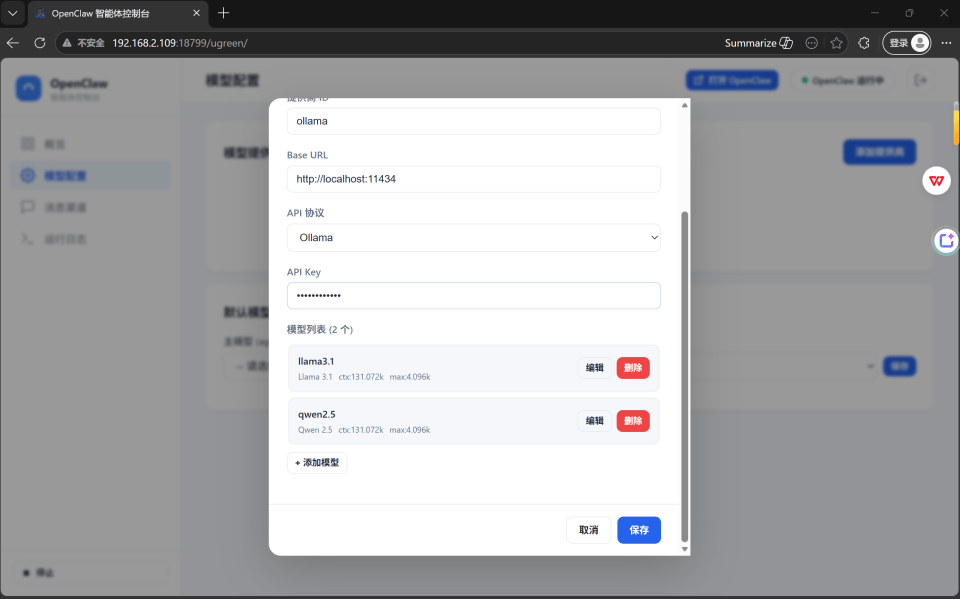The width and height of the screenshot is (960, 599).
Task: Click the blue add provider button
Action: coord(879,152)
